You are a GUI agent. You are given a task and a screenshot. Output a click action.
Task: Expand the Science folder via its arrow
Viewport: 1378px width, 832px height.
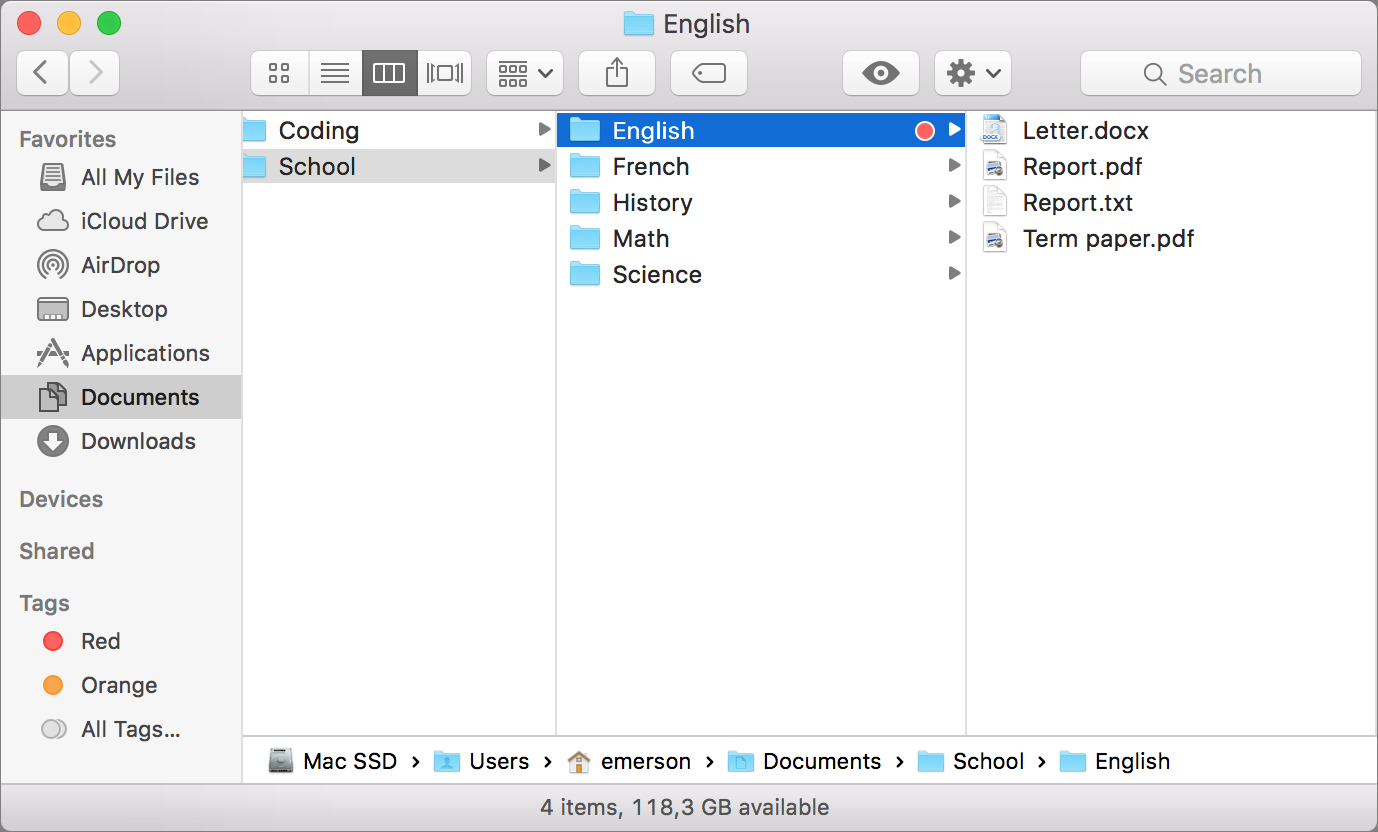(x=954, y=274)
